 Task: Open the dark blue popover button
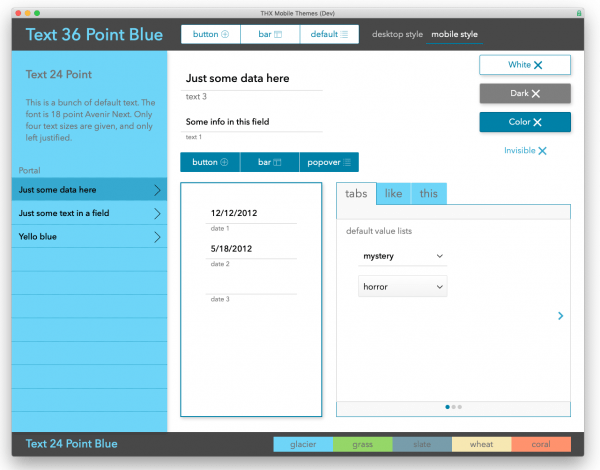329,162
